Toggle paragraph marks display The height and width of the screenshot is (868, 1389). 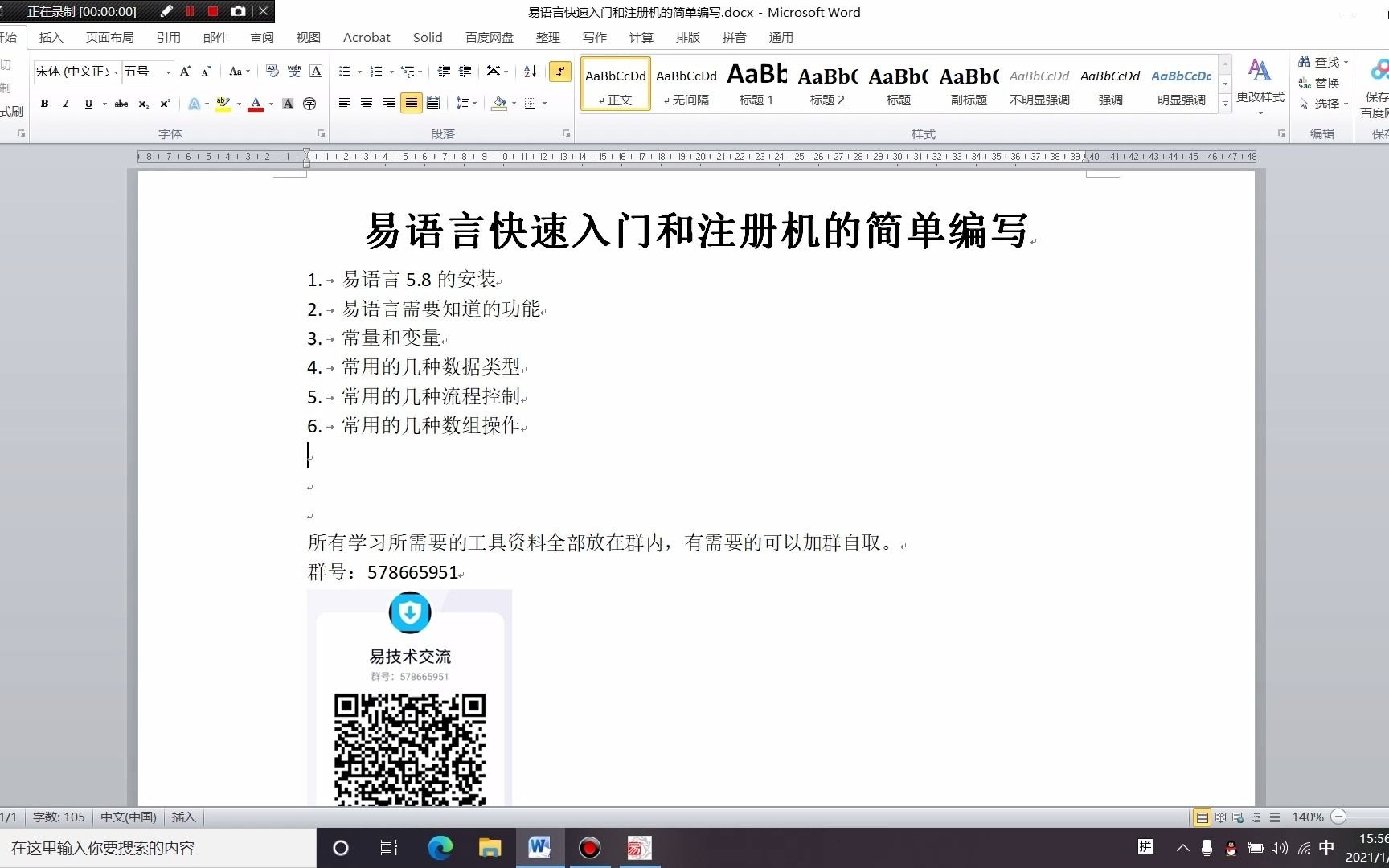click(x=560, y=72)
